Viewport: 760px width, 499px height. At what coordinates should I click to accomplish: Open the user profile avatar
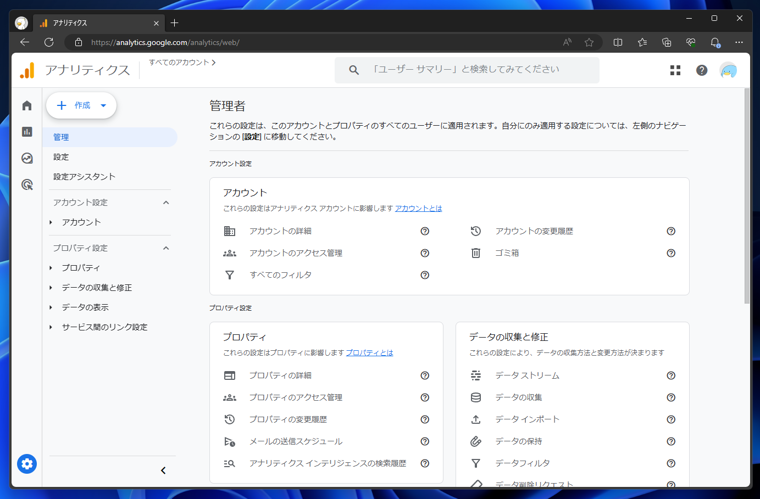[728, 70]
